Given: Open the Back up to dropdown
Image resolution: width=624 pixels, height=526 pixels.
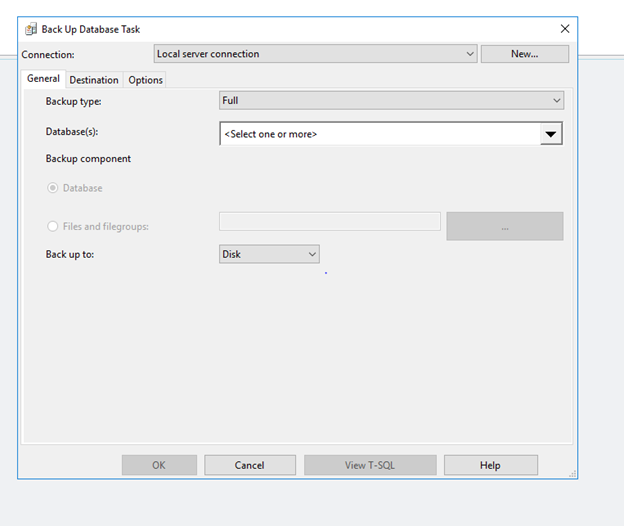Looking at the screenshot, I should point(269,254).
